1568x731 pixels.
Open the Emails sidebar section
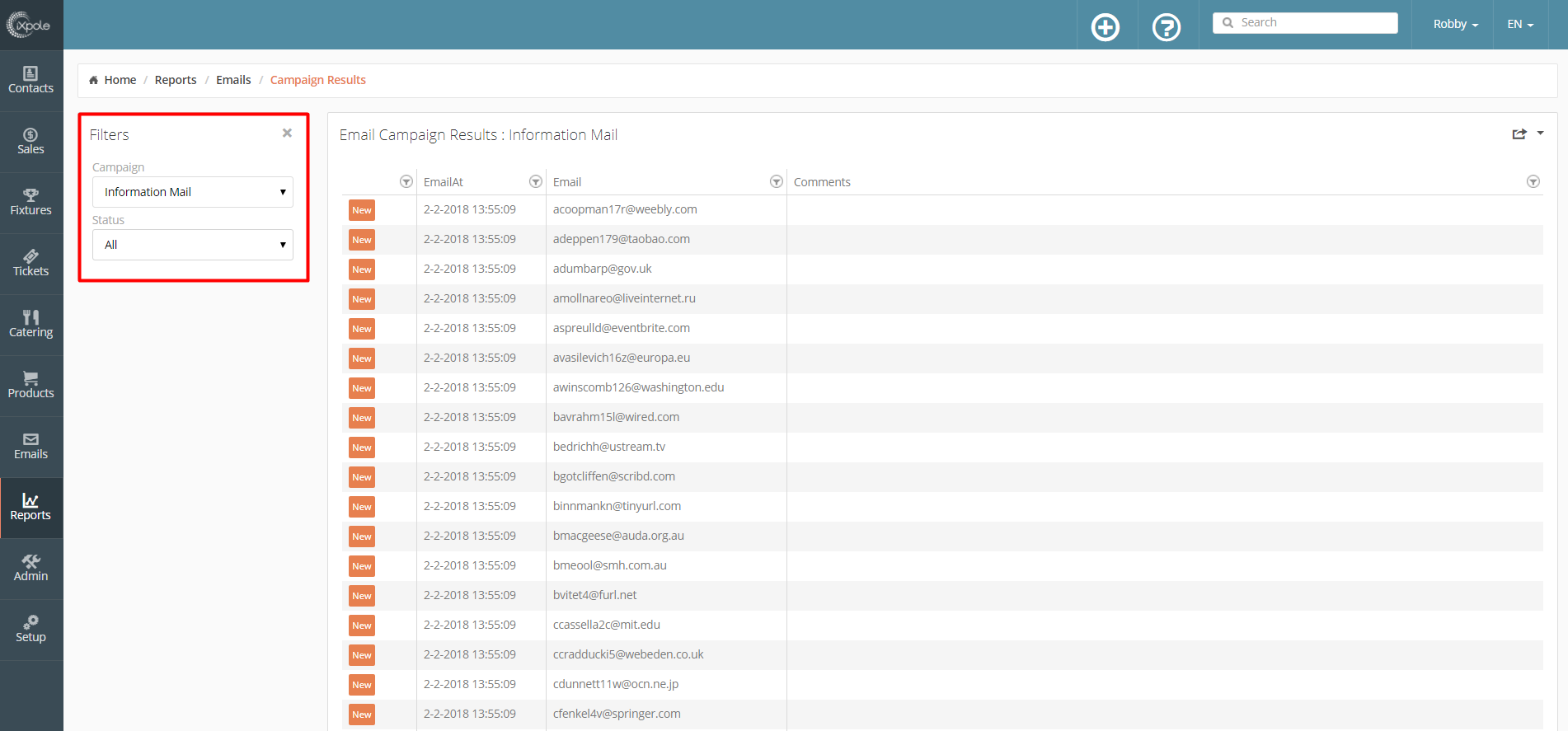coord(31,447)
